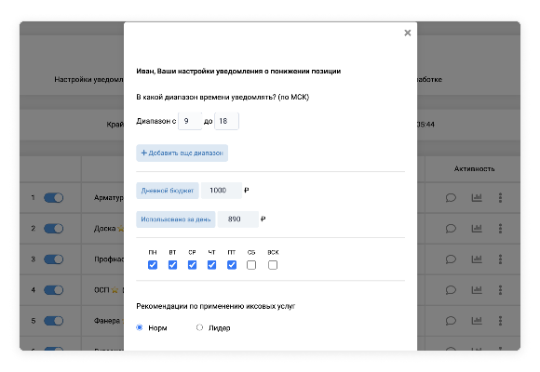
Task: Open the three-dot menu in row 1
Action: [x=500, y=198]
